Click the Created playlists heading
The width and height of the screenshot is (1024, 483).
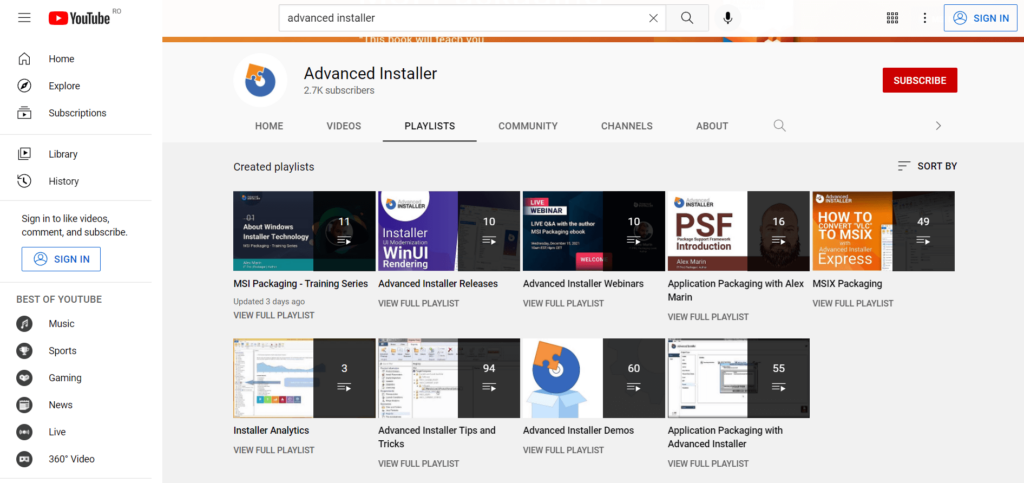tap(274, 167)
